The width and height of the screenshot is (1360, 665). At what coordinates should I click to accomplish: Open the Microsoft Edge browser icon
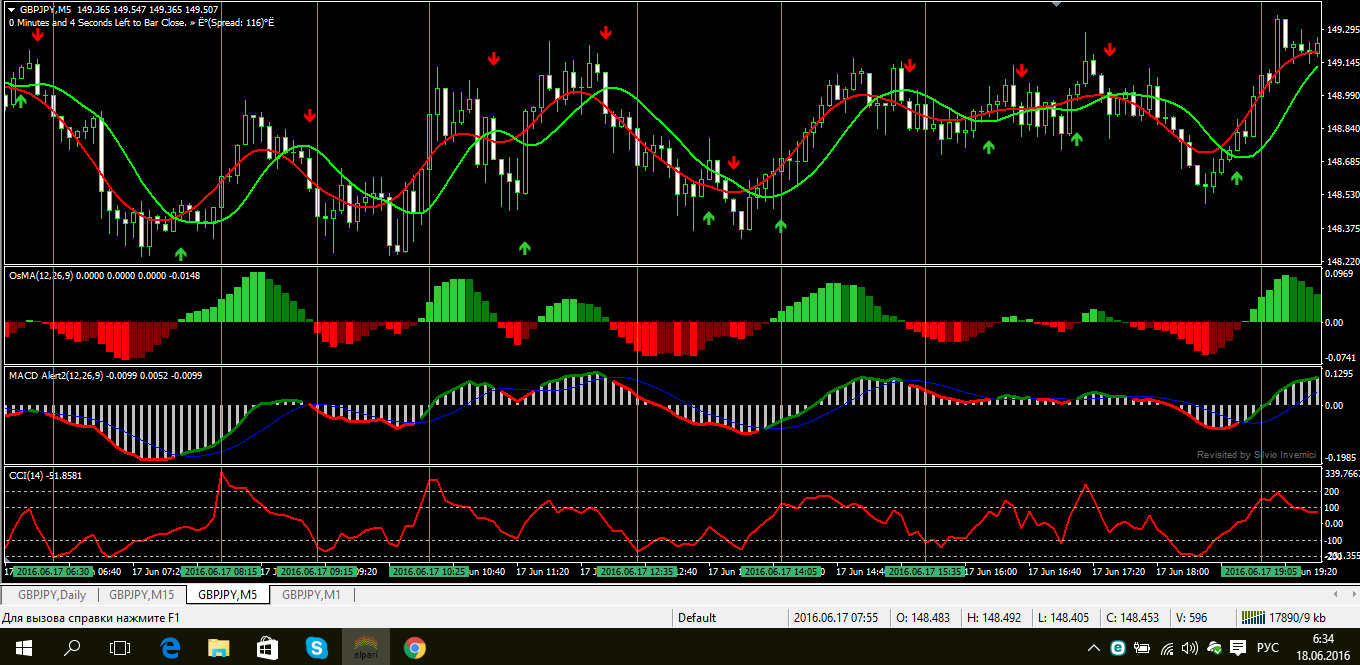pyautogui.click(x=170, y=648)
